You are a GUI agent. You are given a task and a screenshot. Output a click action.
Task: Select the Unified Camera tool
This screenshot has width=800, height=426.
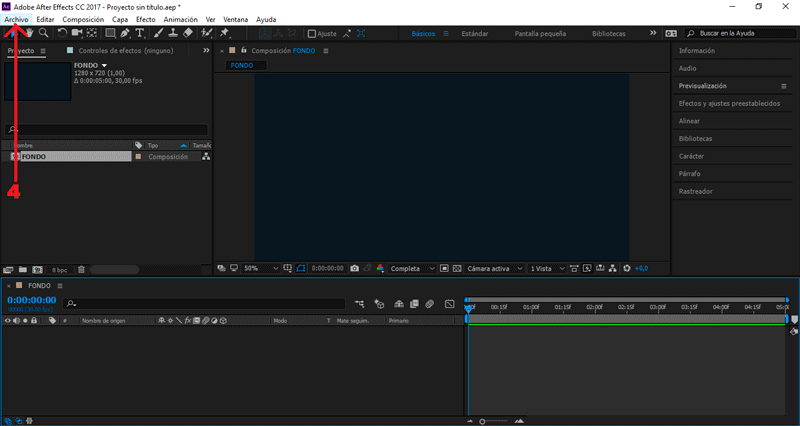(77, 33)
